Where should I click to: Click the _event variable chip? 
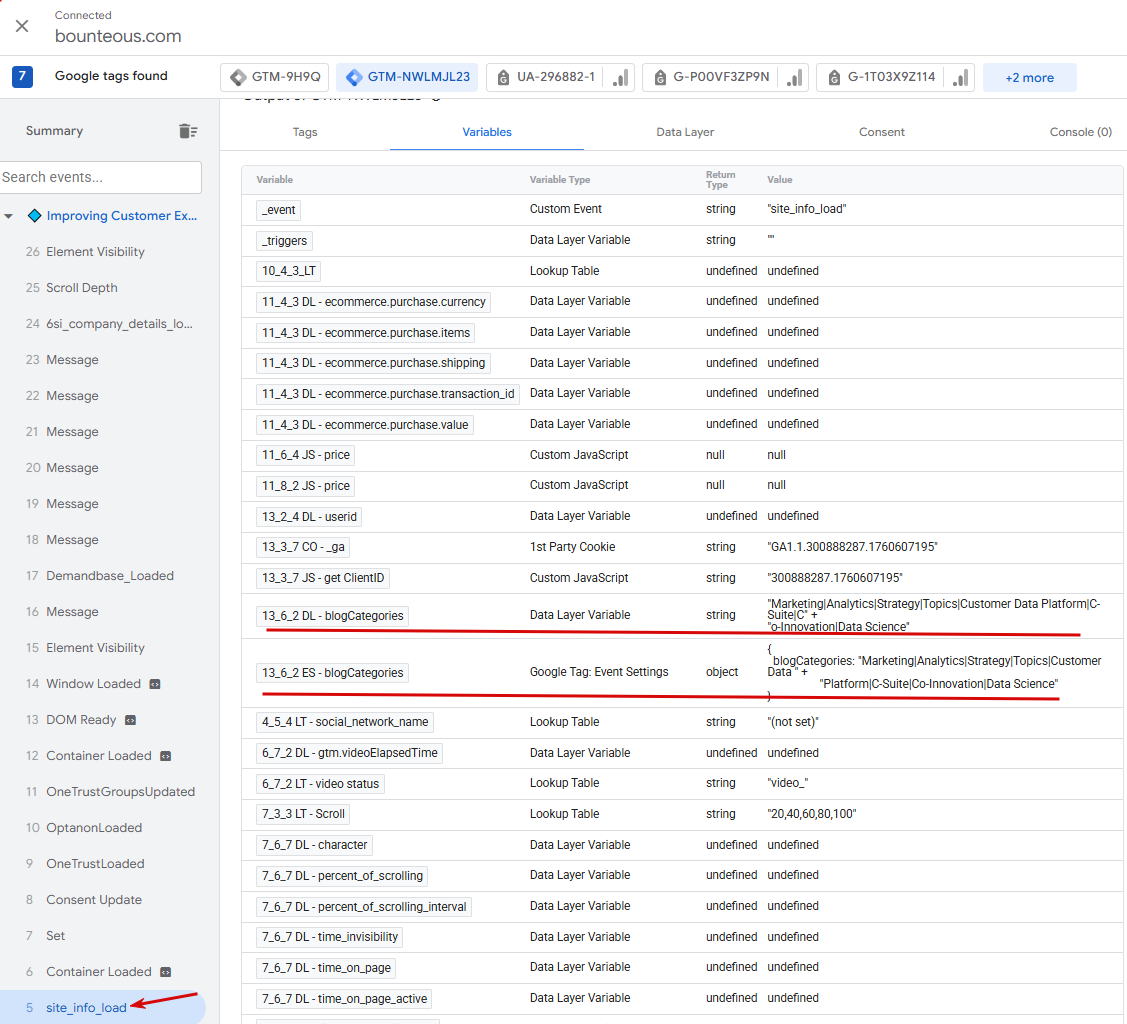point(278,210)
